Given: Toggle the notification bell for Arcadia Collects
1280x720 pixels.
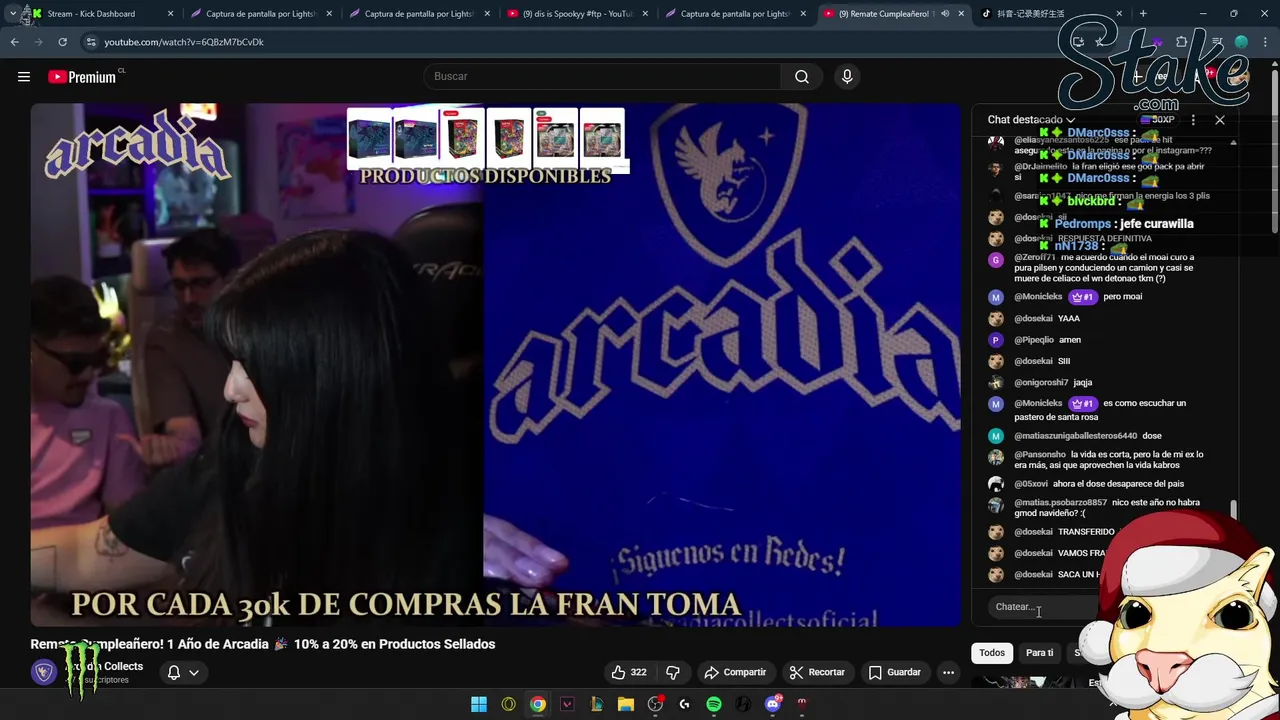Looking at the screenshot, I should (174, 672).
